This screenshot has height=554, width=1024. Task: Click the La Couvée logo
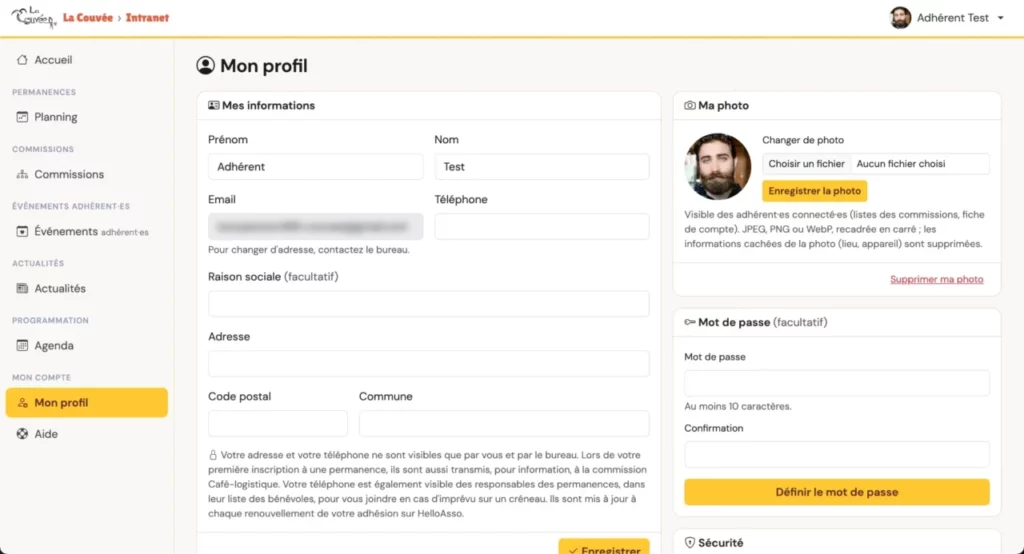34,17
